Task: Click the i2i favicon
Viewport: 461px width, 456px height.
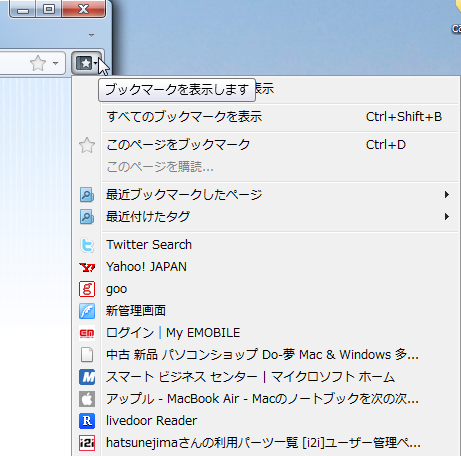Action: pyautogui.click(x=87, y=443)
